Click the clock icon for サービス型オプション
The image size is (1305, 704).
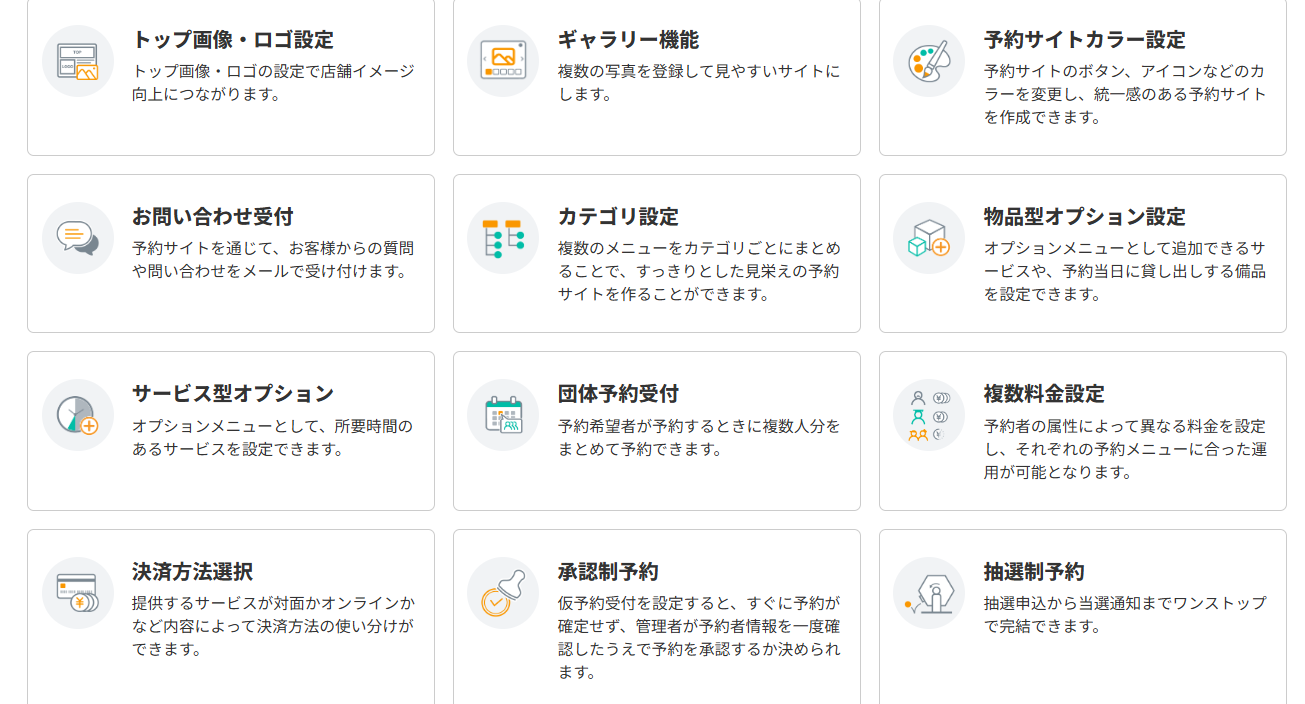pyautogui.click(x=78, y=415)
